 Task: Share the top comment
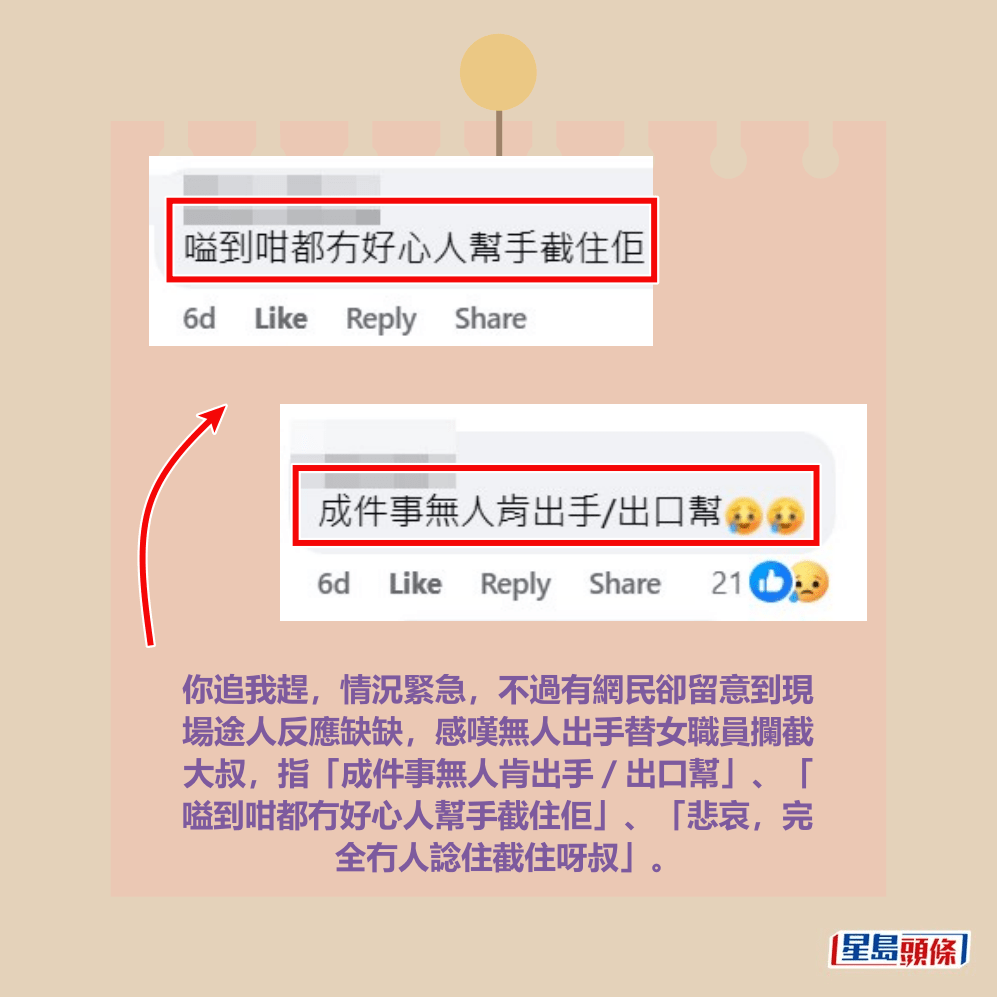tap(490, 319)
